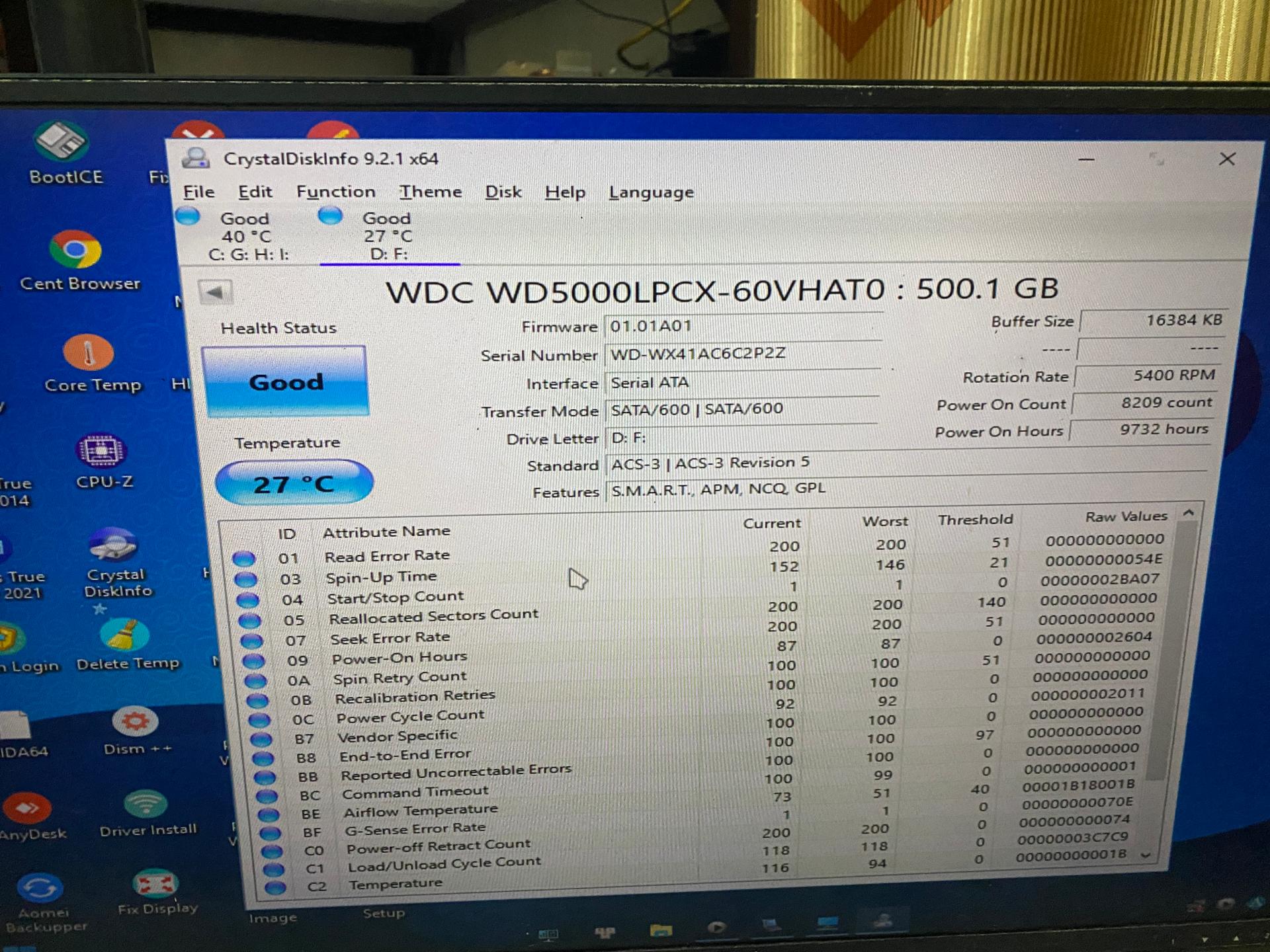1270x952 pixels.
Task: Open the Function menu
Action: point(336,192)
